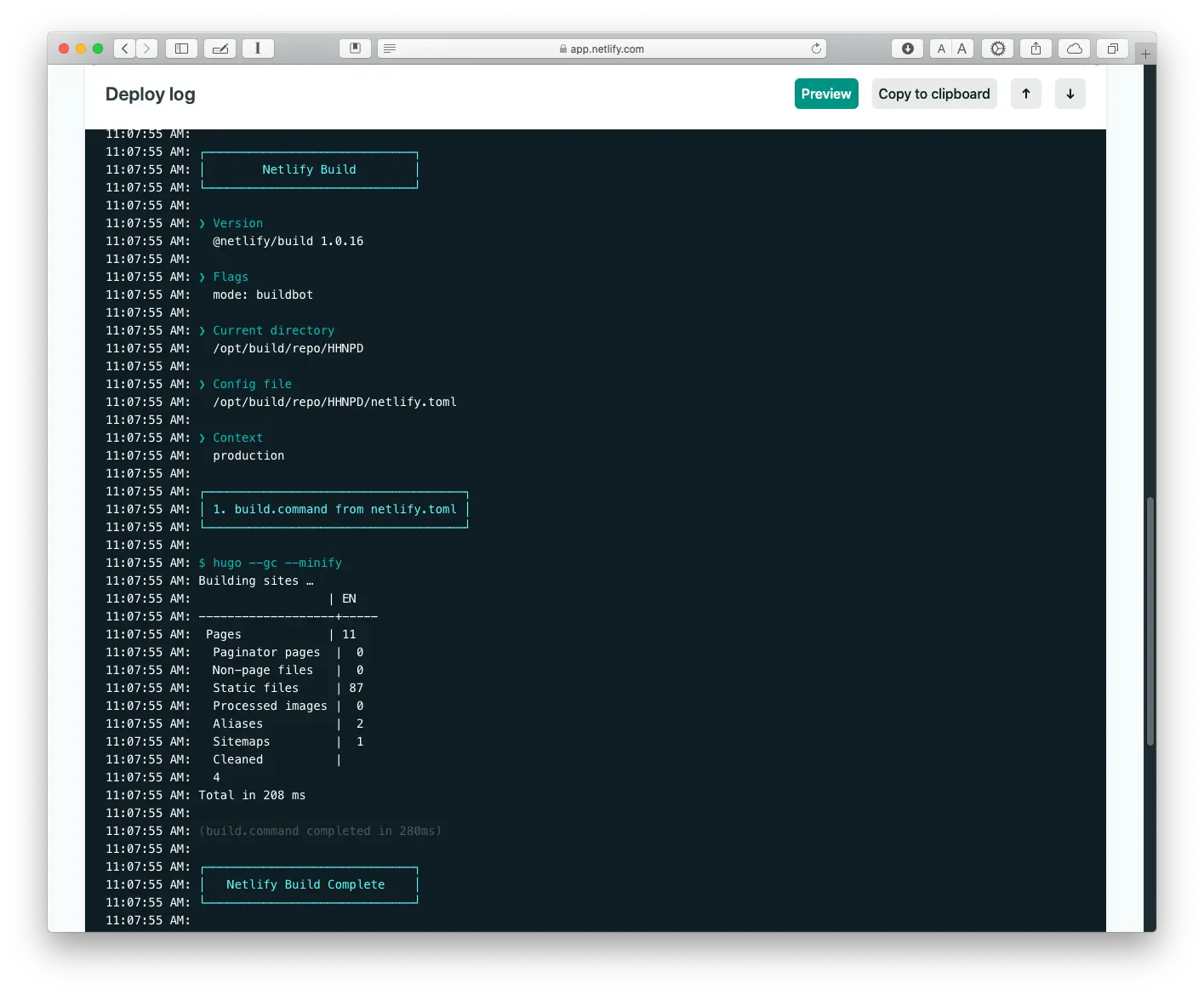Click the @netlify/build 1.0.16 line
This screenshot has height=995, width=1204.
(x=288, y=241)
